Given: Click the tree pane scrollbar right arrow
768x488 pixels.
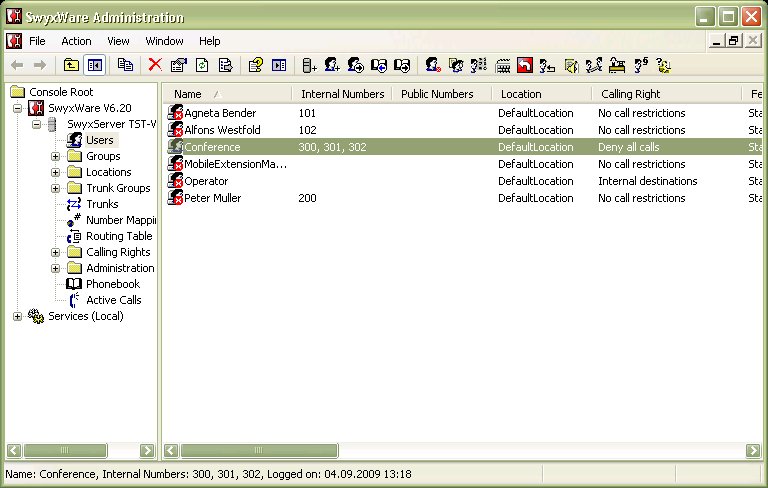Looking at the screenshot, I should point(147,450).
